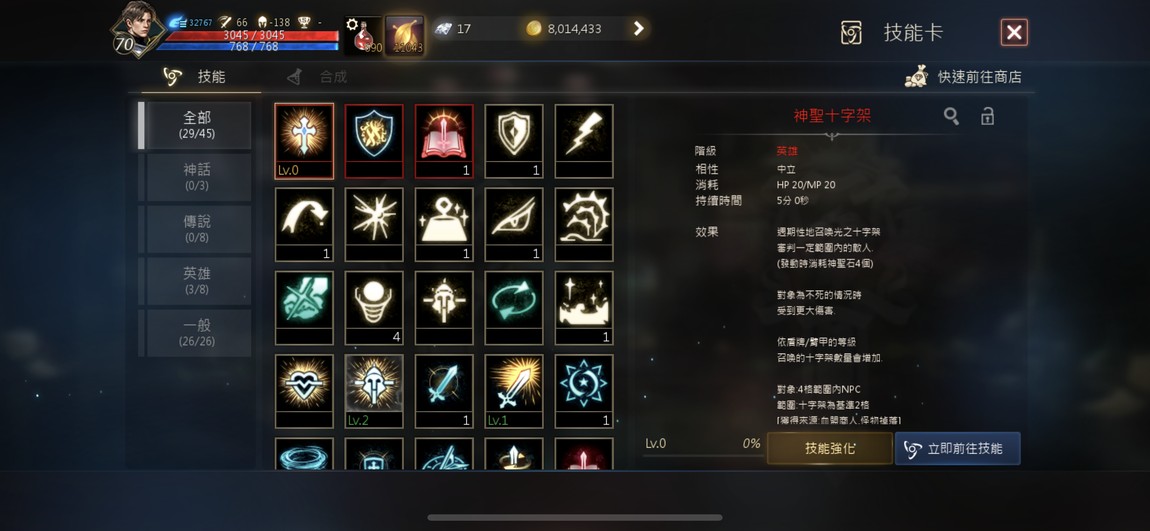Open 快速前往商店 shop shortcut
This screenshot has height=531, width=1150.
[x=963, y=76]
